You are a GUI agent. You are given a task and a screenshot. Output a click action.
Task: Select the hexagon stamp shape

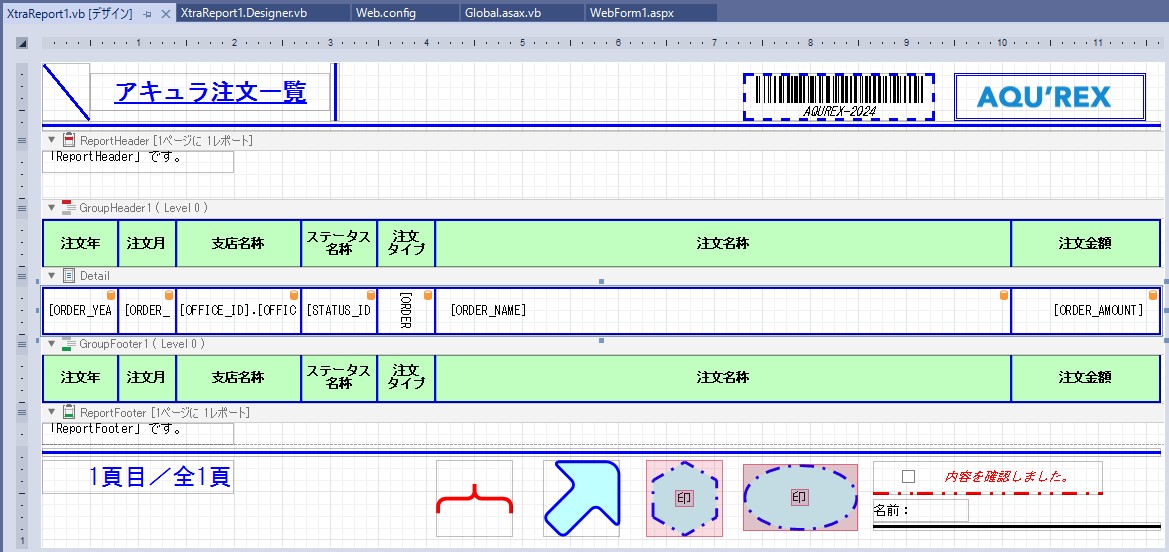point(684,498)
